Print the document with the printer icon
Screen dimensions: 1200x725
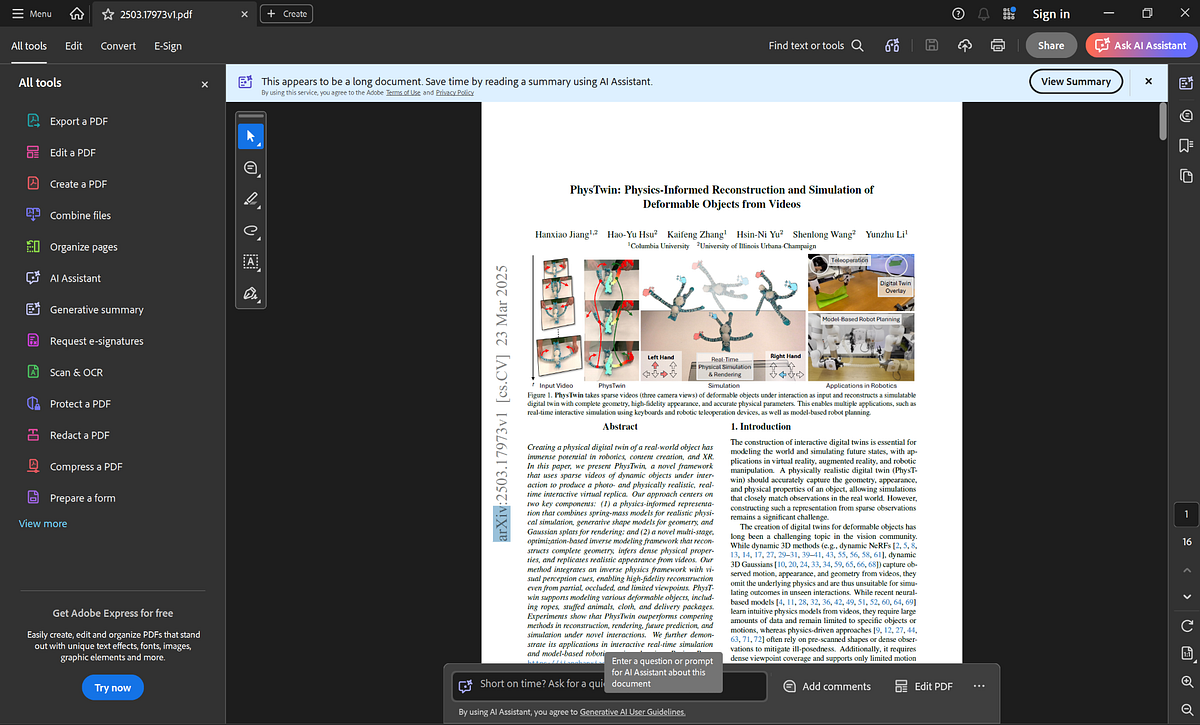[997, 45]
